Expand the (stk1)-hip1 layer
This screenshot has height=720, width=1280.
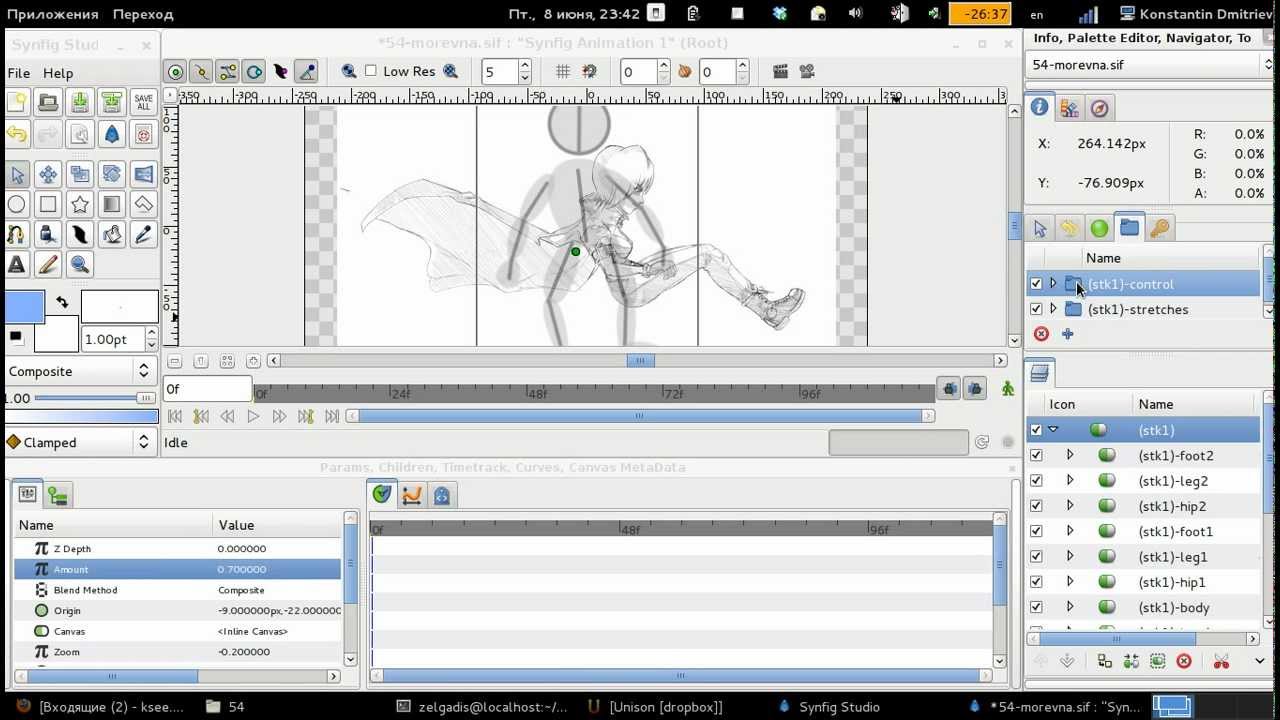click(x=1070, y=582)
